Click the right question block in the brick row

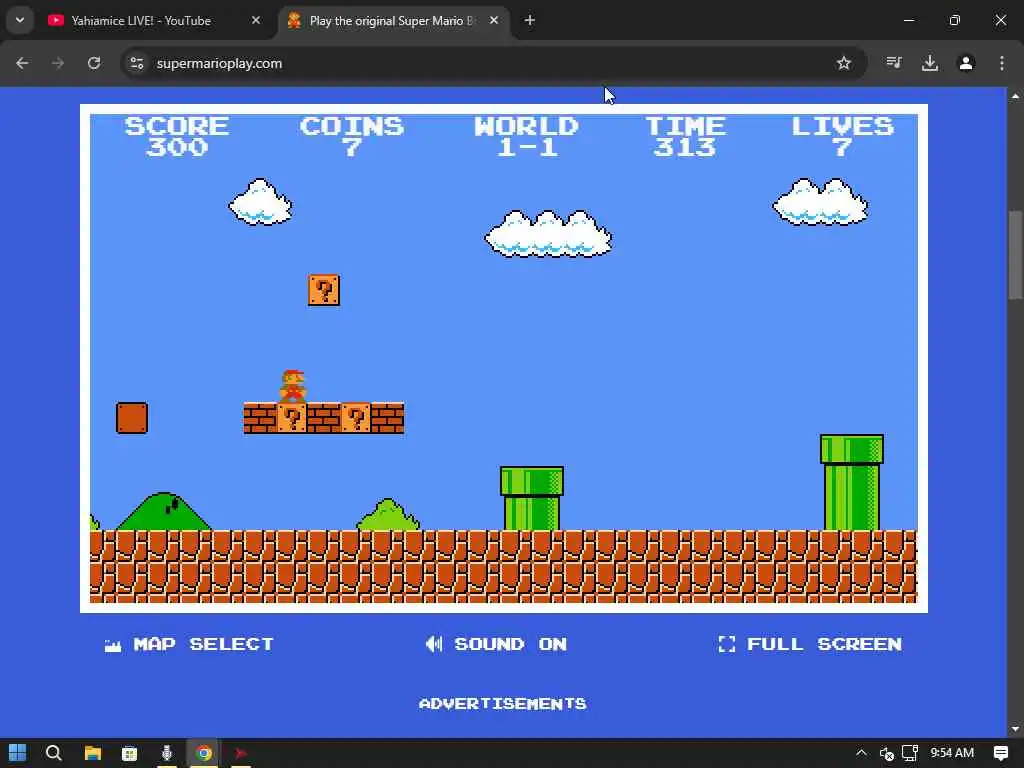pyautogui.click(x=356, y=418)
